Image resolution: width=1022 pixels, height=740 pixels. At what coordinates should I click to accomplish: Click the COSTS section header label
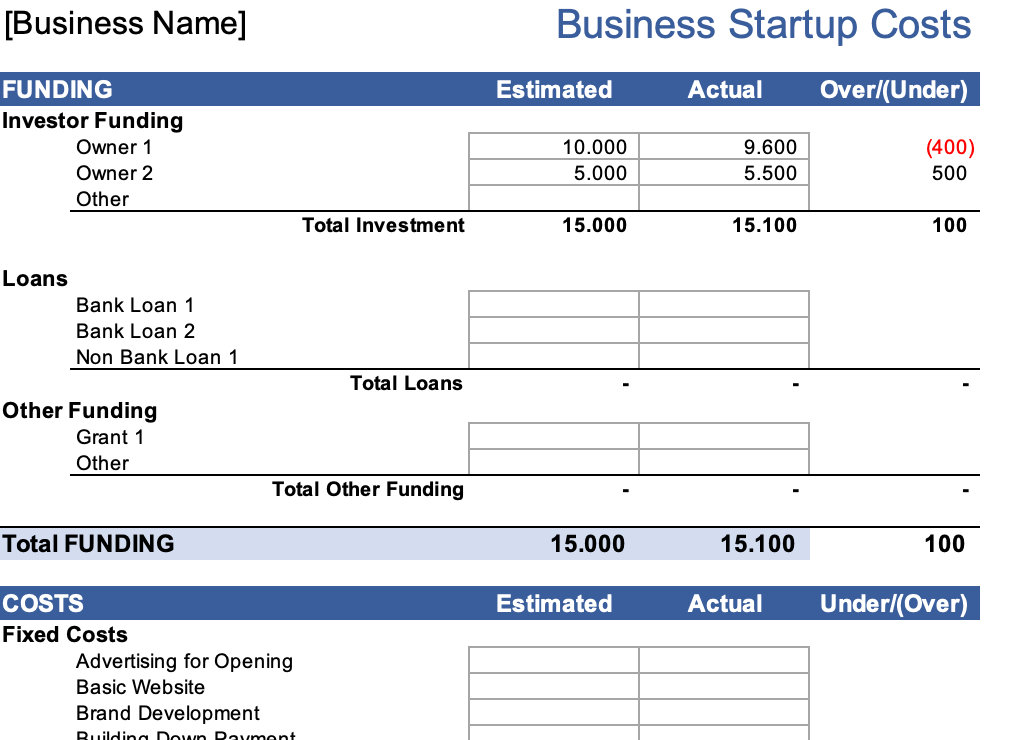43,604
